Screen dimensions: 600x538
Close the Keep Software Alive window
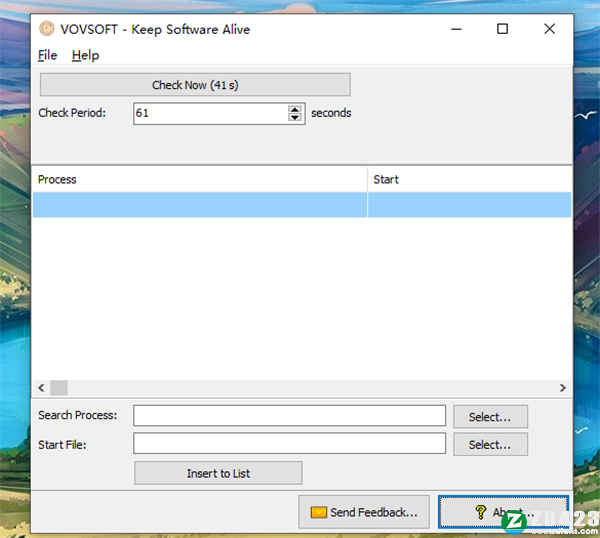tap(549, 29)
